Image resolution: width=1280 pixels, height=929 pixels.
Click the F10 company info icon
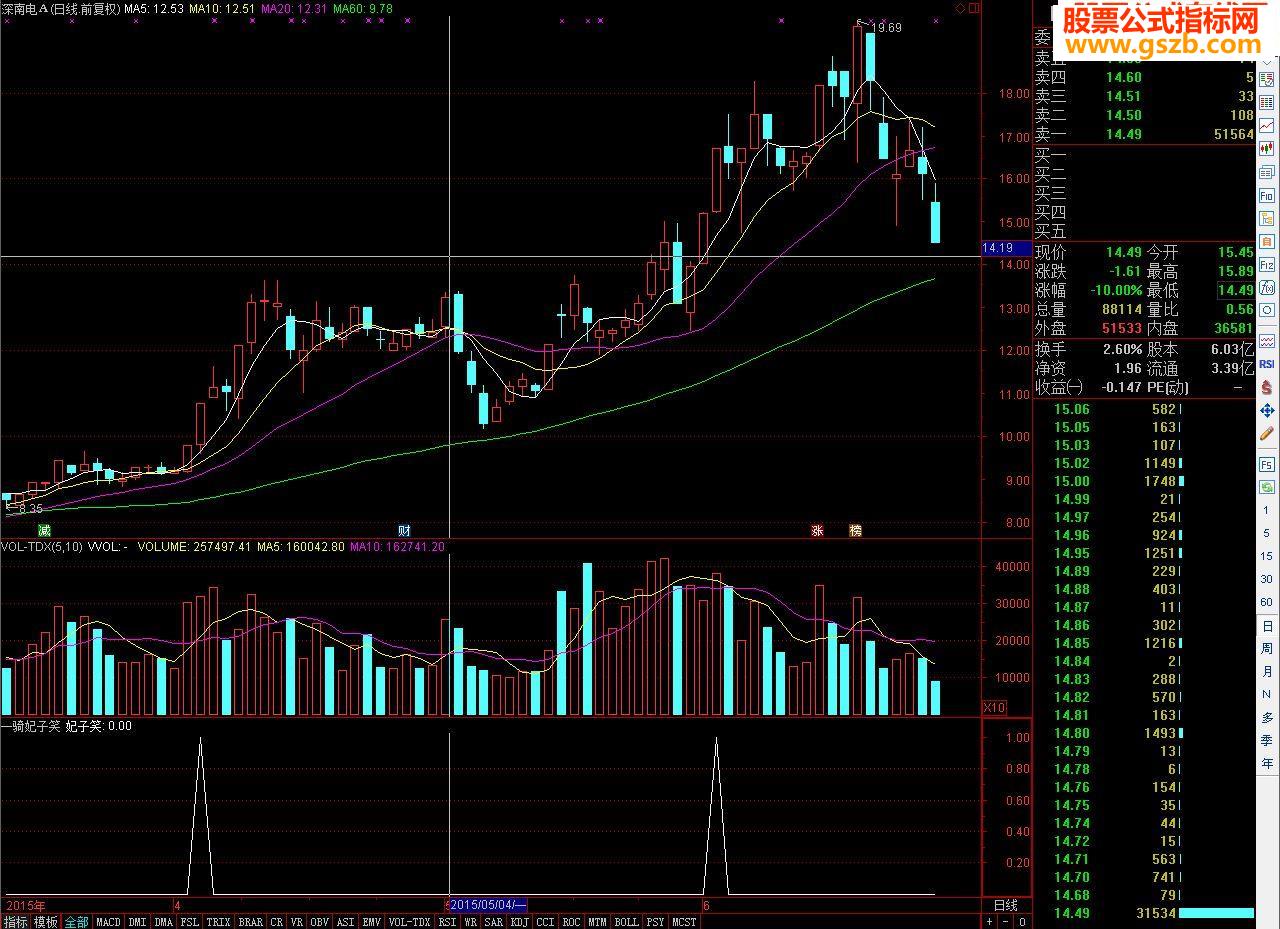[1266, 195]
